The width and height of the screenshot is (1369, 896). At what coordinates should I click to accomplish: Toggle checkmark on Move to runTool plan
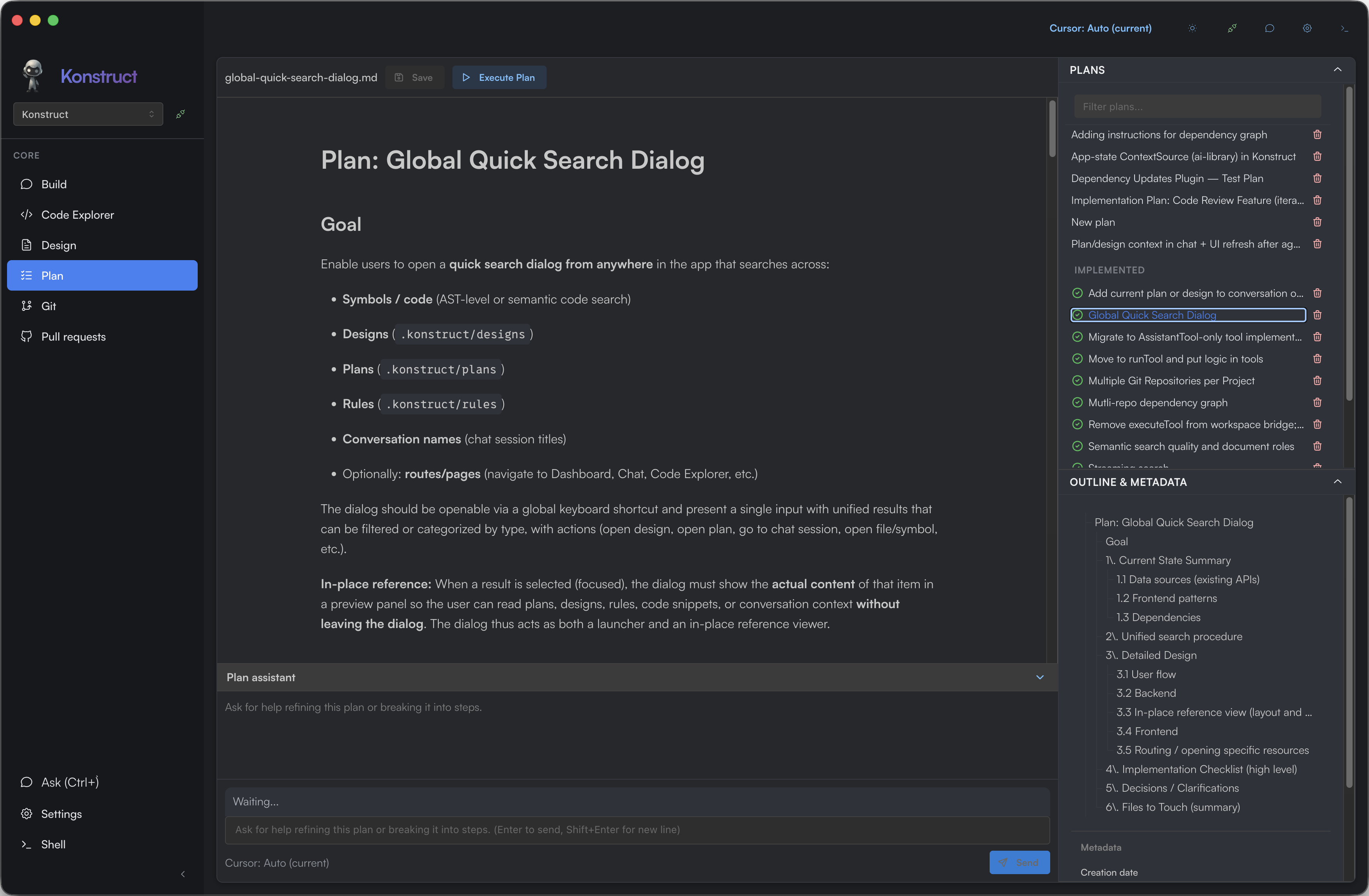tap(1078, 359)
